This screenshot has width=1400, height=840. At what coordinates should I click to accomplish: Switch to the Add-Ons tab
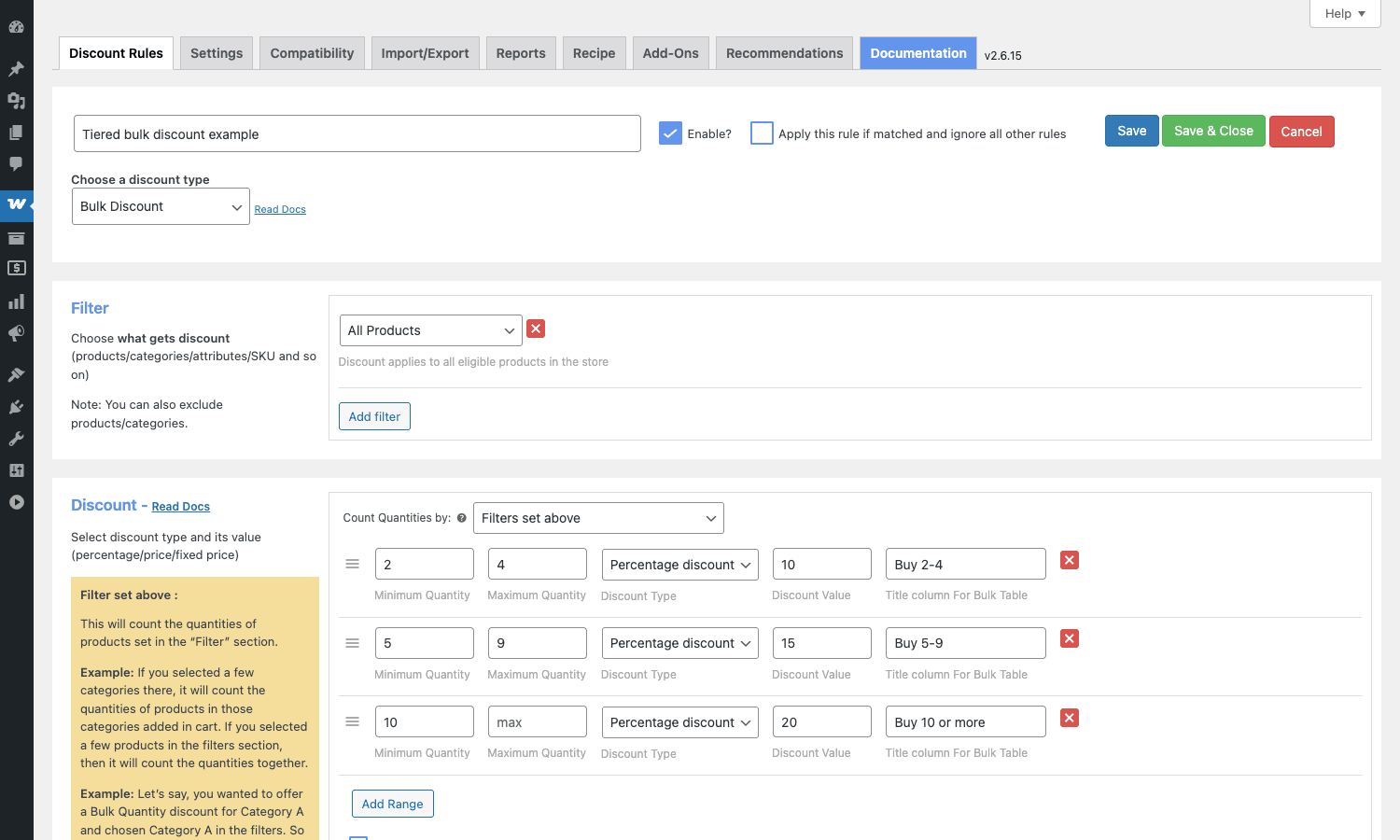click(670, 53)
